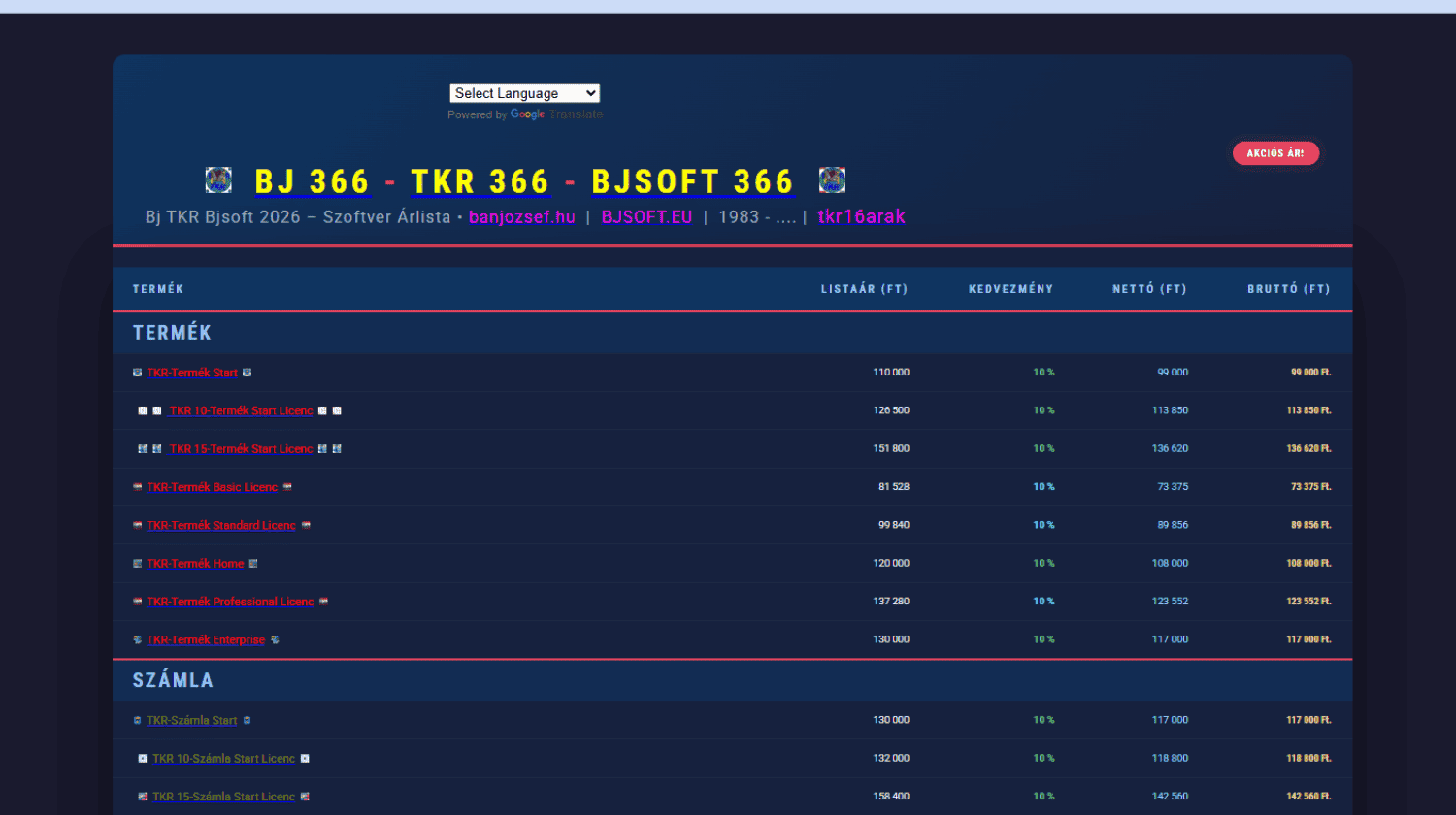Click the KEDVEZMÉNY column header
The image size is (1456, 815).
[x=1011, y=289]
